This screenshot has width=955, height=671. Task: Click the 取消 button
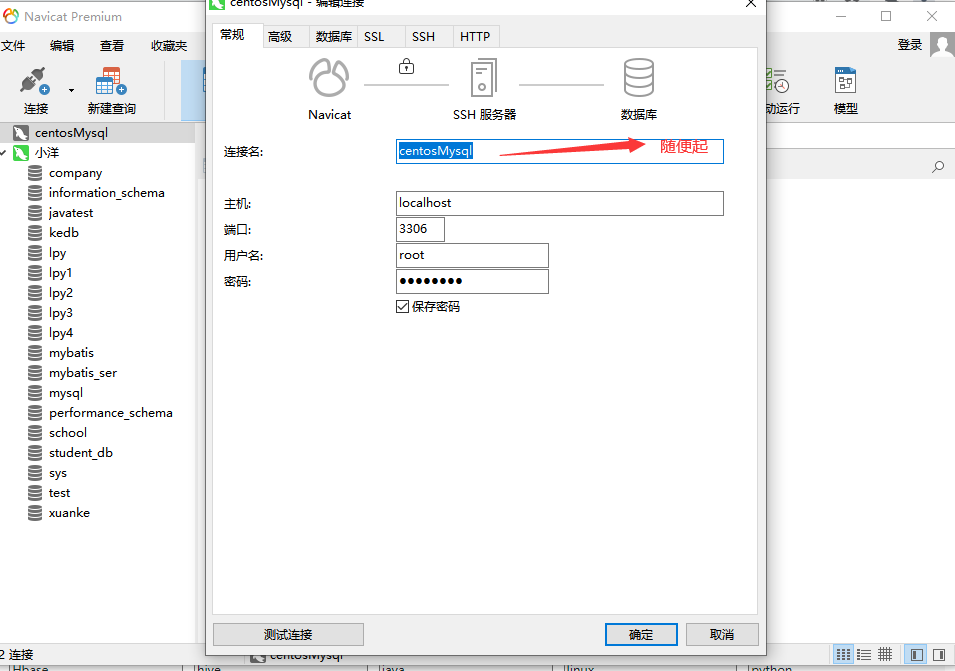coord(722,634)
